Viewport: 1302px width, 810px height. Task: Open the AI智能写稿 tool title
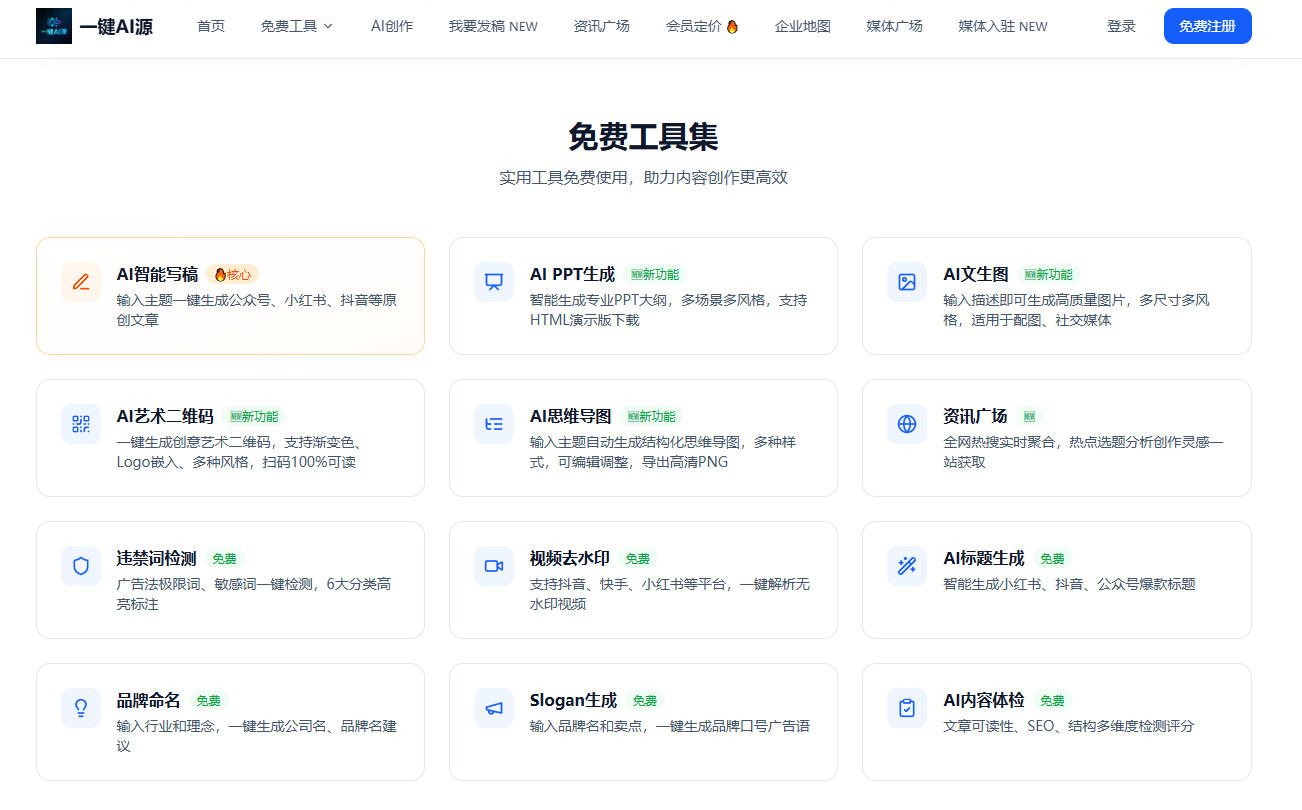pyautogui.click(x=157, y=274)
